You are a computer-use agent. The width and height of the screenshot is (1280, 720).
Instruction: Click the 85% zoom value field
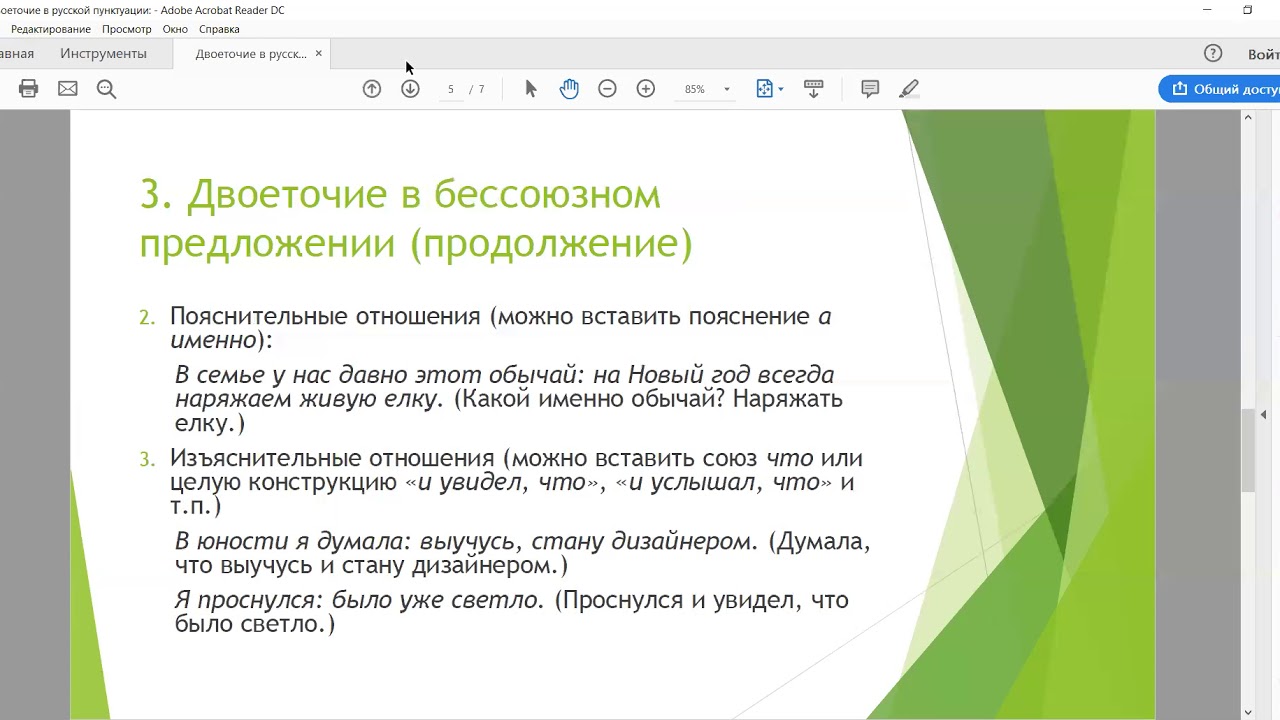[695, 89]
